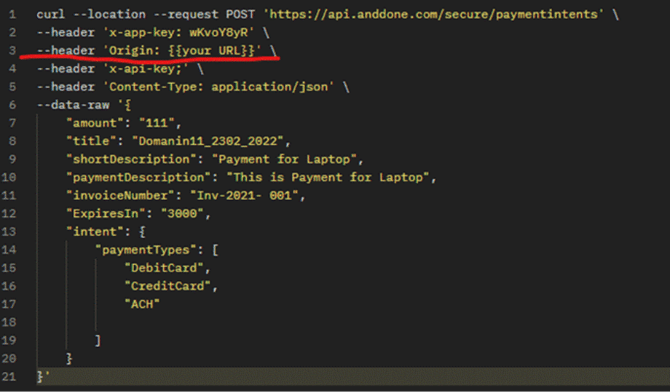Click the "CreditCard" array entry
The image size is (670, 392).
(x=168, y=286)
